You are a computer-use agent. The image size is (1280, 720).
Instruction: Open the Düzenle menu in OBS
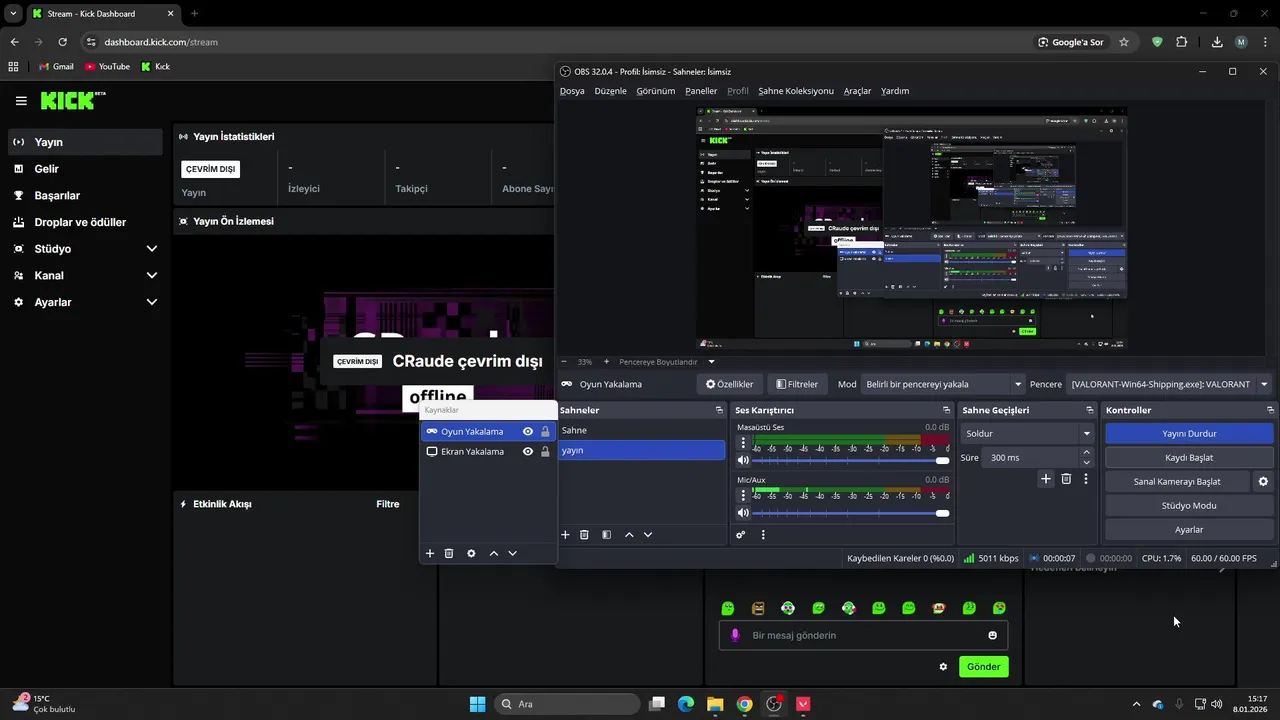[x=610, y=91]
